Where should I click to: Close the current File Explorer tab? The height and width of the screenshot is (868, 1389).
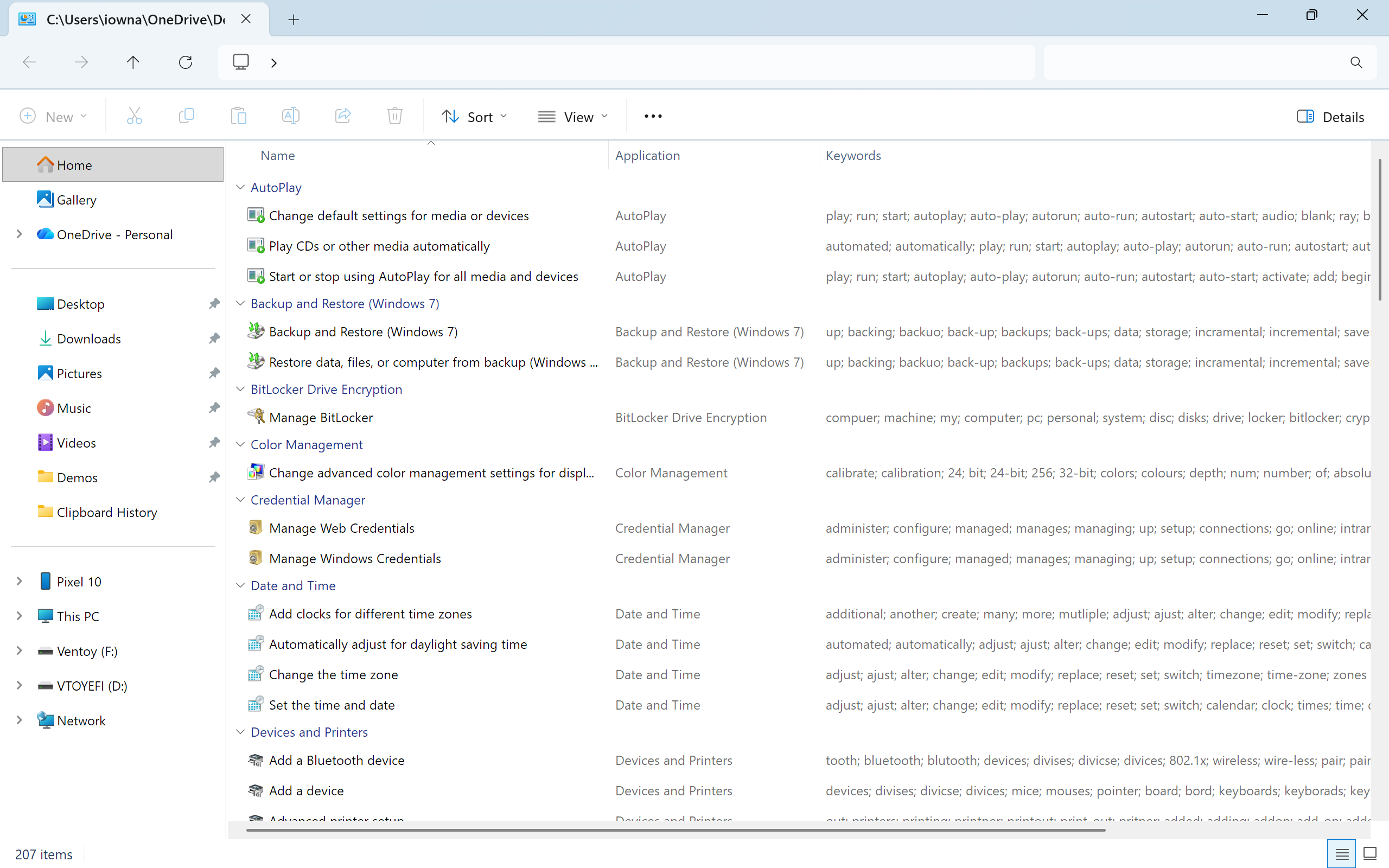(x=246, y=19)
